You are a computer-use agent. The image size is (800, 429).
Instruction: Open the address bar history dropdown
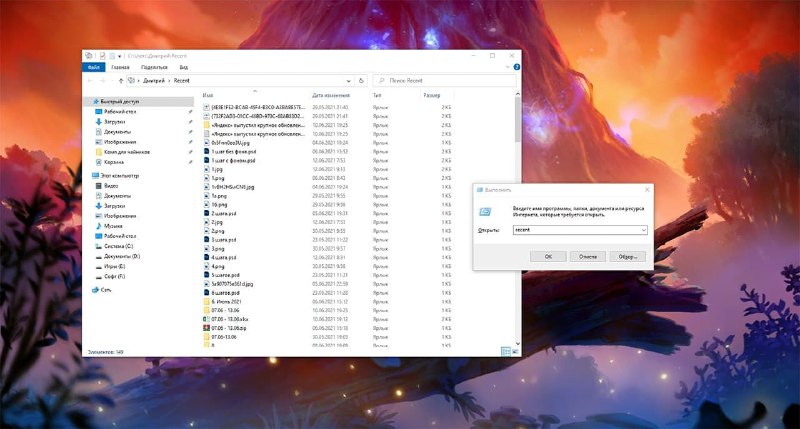pos(348,81)
